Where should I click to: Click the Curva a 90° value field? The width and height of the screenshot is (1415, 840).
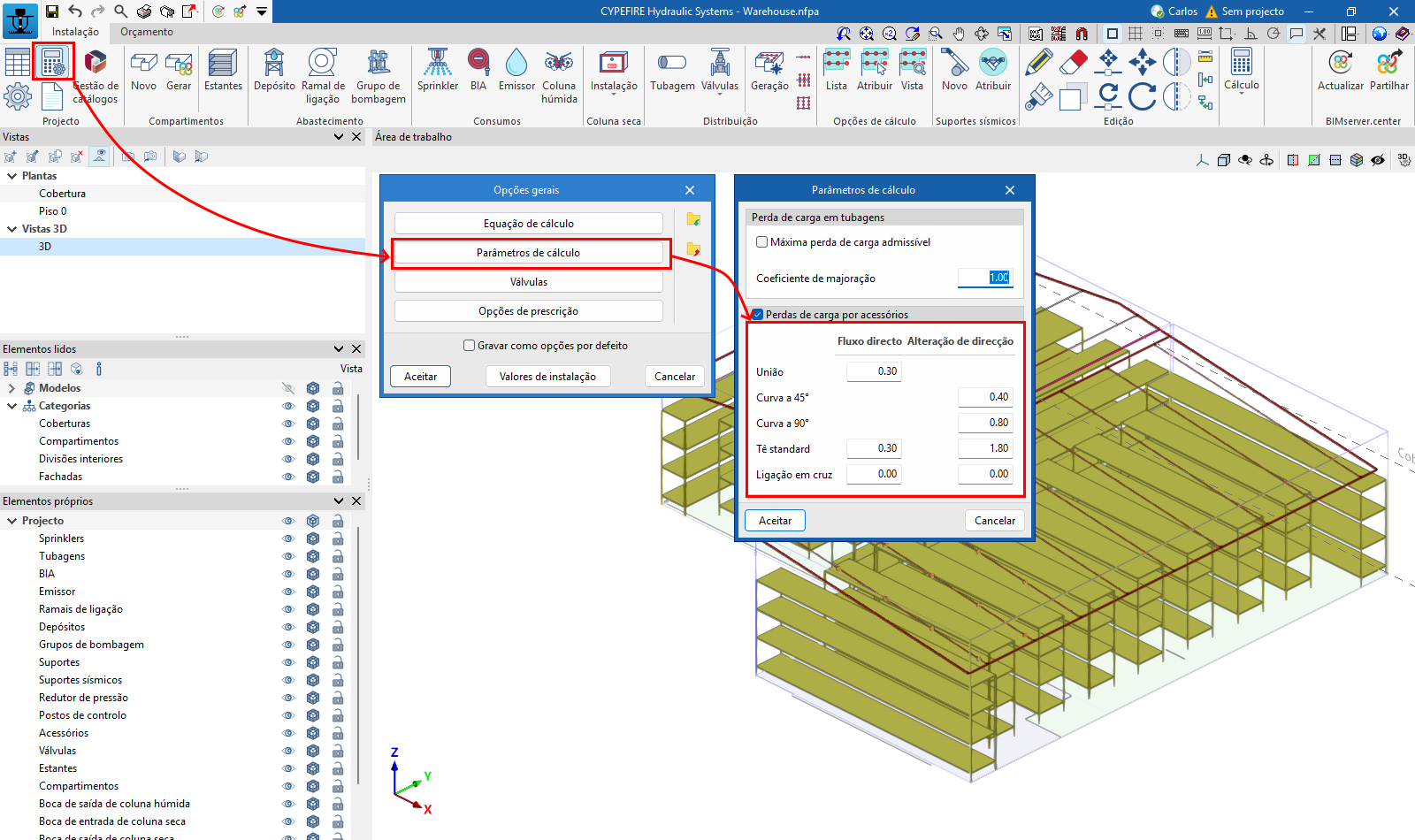pyautogui.click(x=984, y=423)
